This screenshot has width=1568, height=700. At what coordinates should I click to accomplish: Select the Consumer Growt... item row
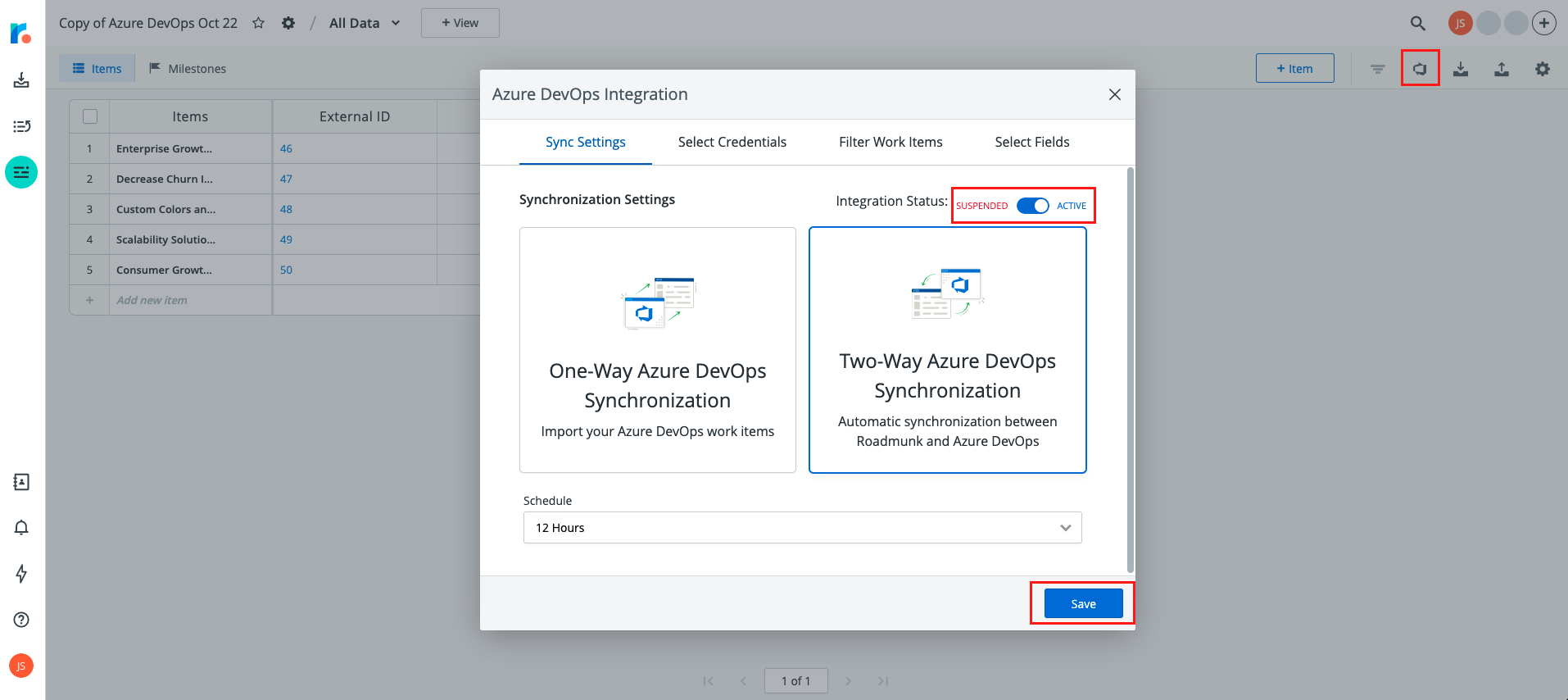pyautogui.click(x=164, y=270)
